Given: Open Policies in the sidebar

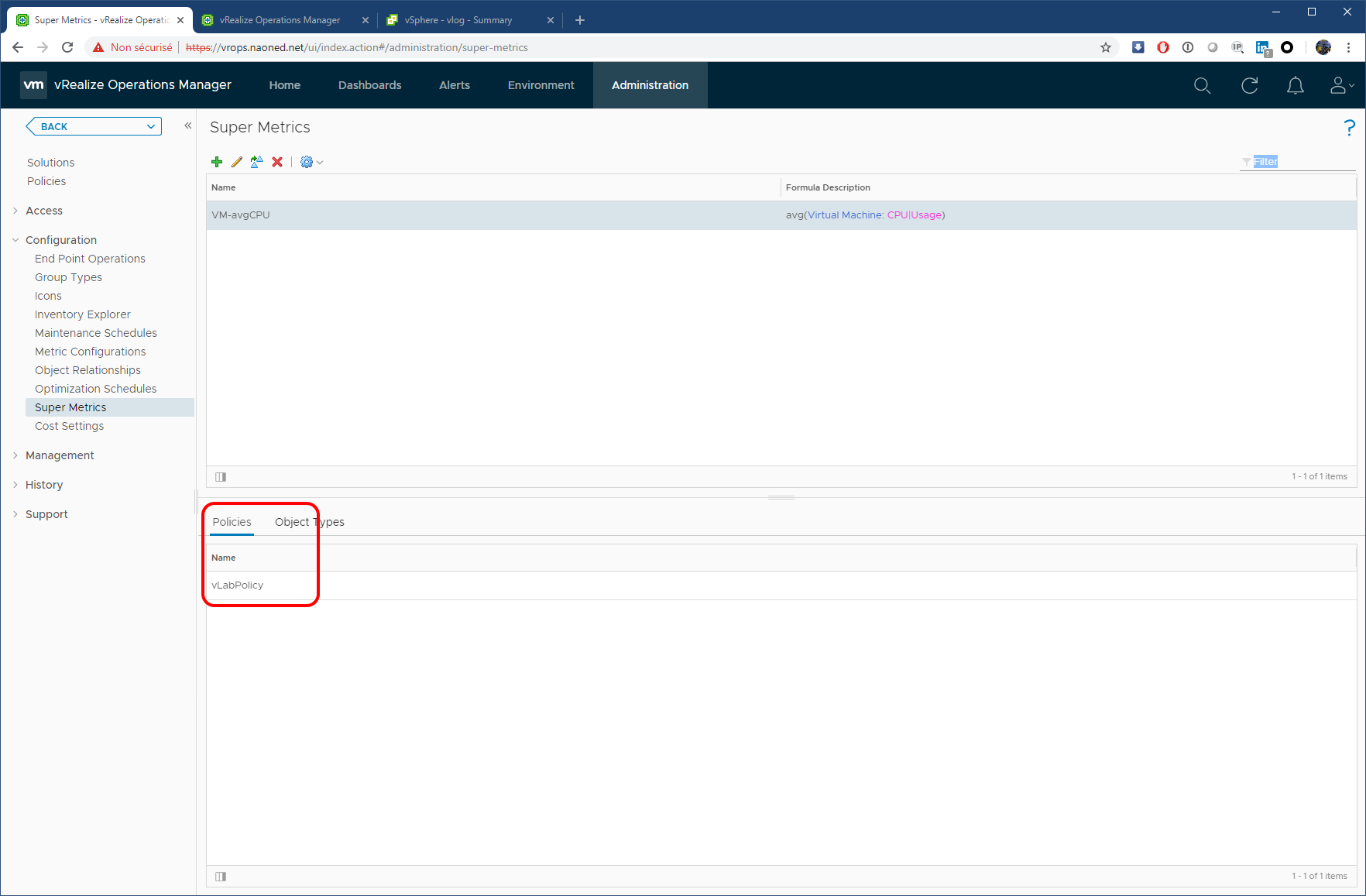Looking at the screenshot, I should [x=46, y=181].
